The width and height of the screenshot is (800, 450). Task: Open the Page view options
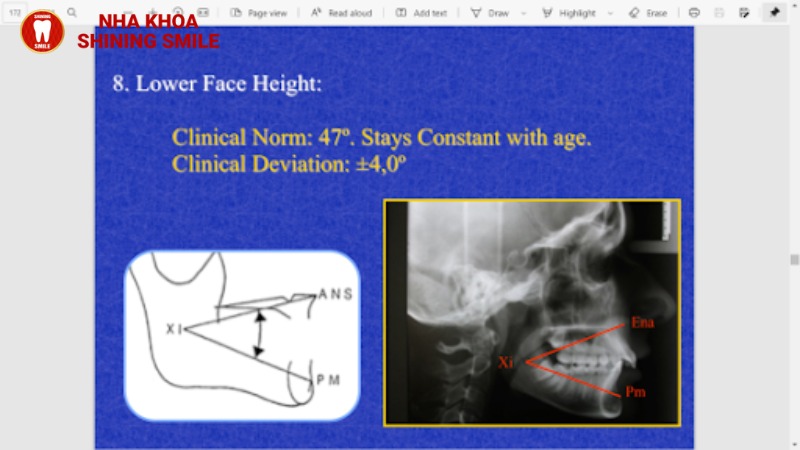(x=258, y=13)
